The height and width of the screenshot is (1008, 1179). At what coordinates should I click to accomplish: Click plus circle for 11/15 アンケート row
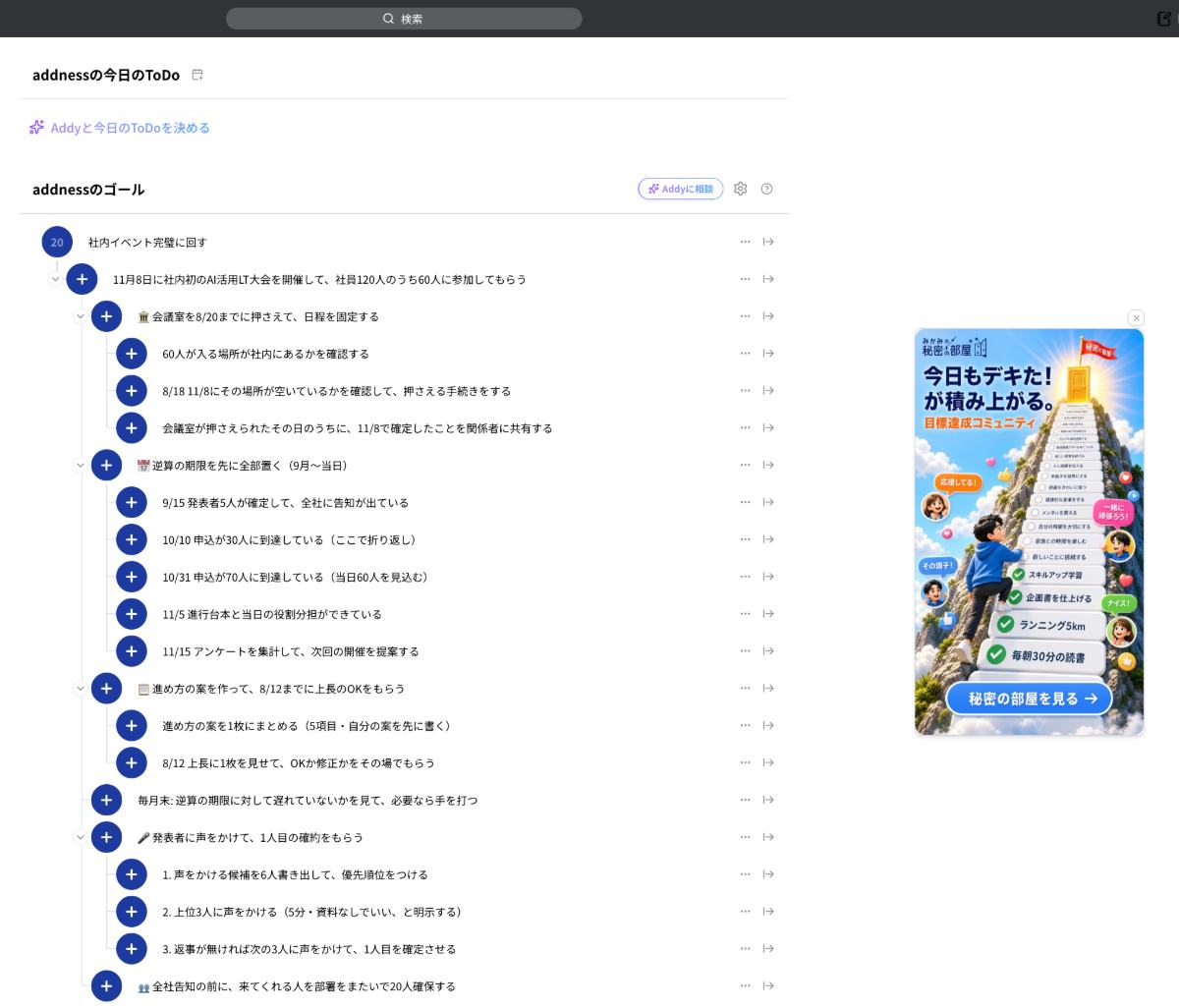pos(131,651)
